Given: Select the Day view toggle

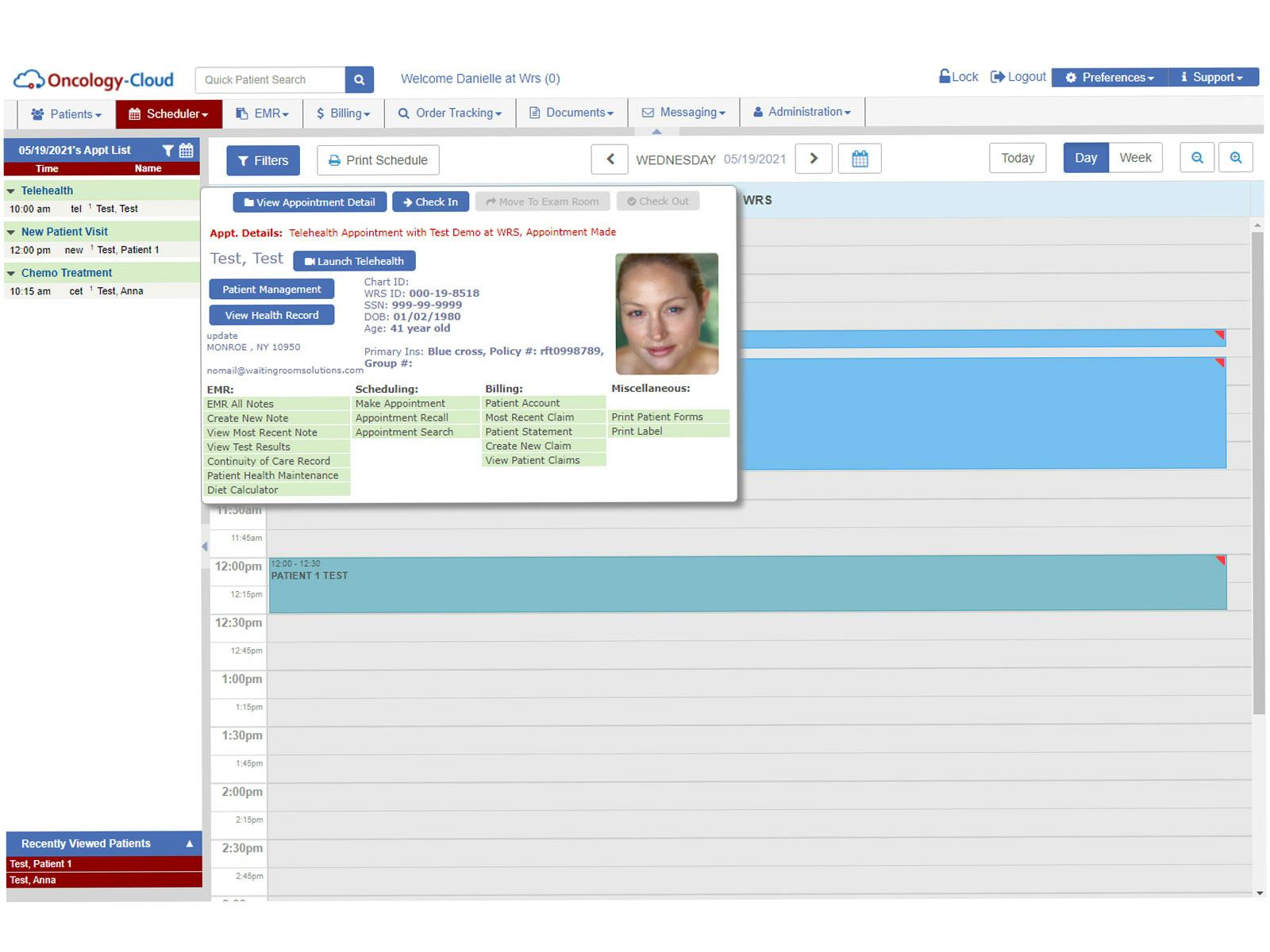Looking at the screenshot, I should [1085, 157].
